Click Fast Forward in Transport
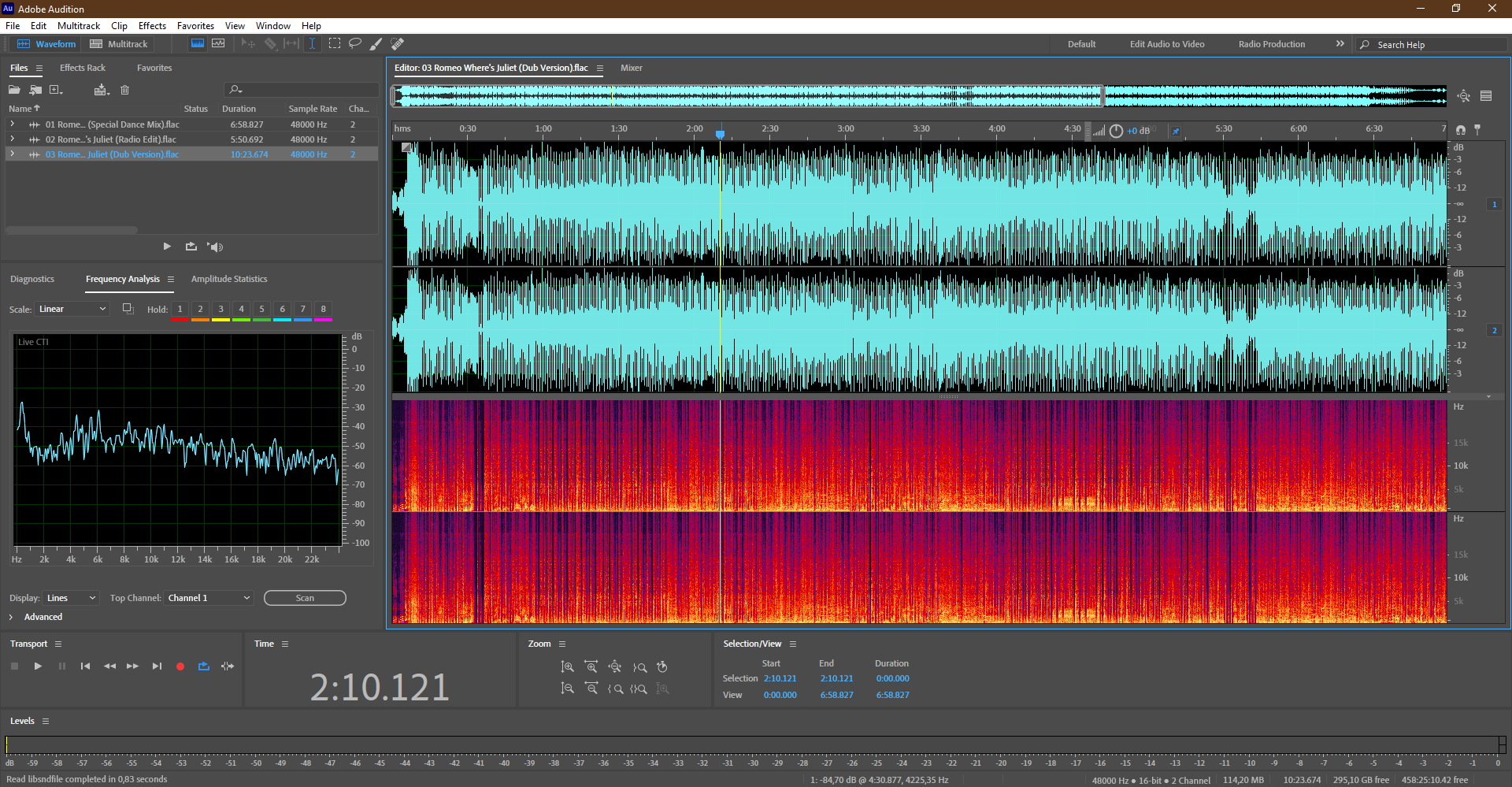Viewport: 1512px width, 787px height. [x=132, y=666]
